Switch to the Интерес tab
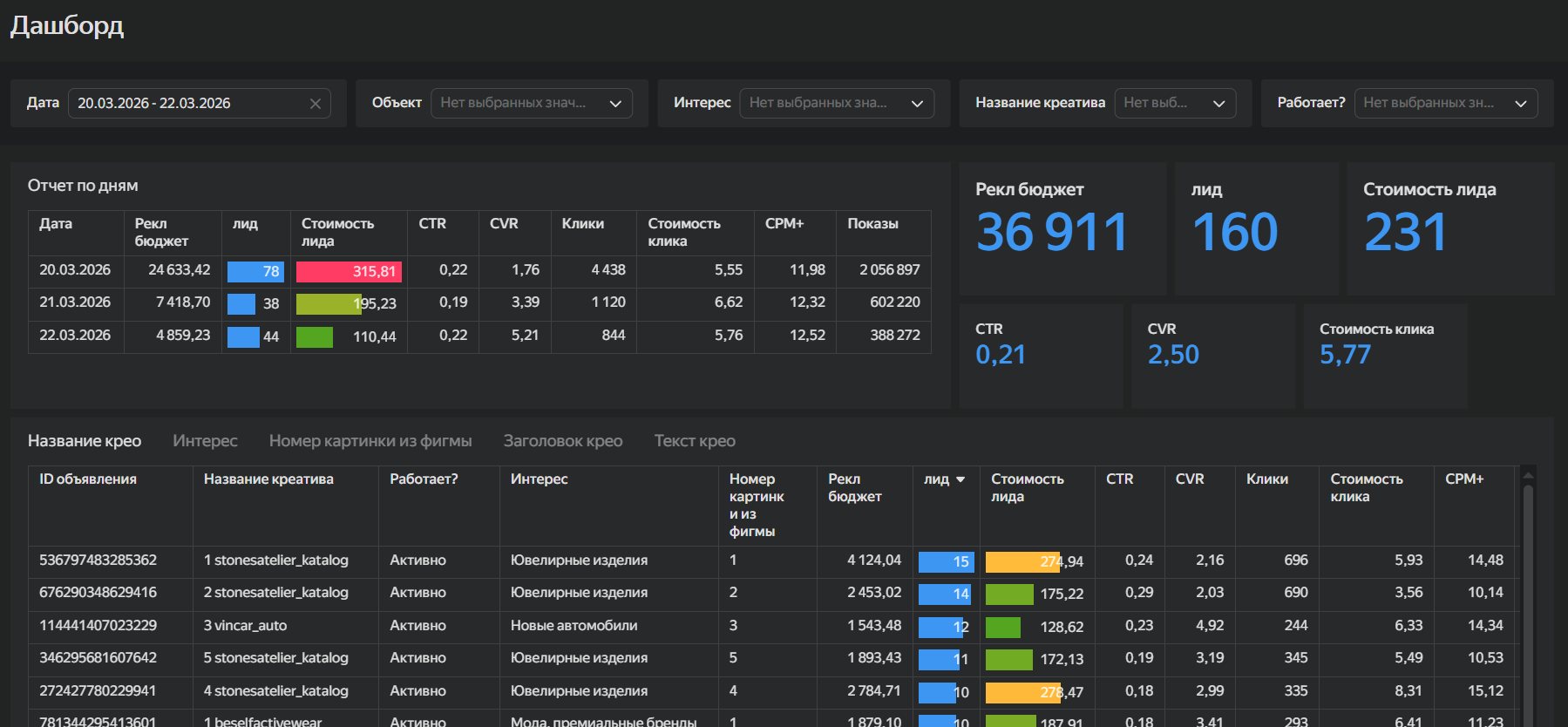Image resolution: width=1568 pixels, height=727 pixels. pyautogui.click(x=205, y=441)
